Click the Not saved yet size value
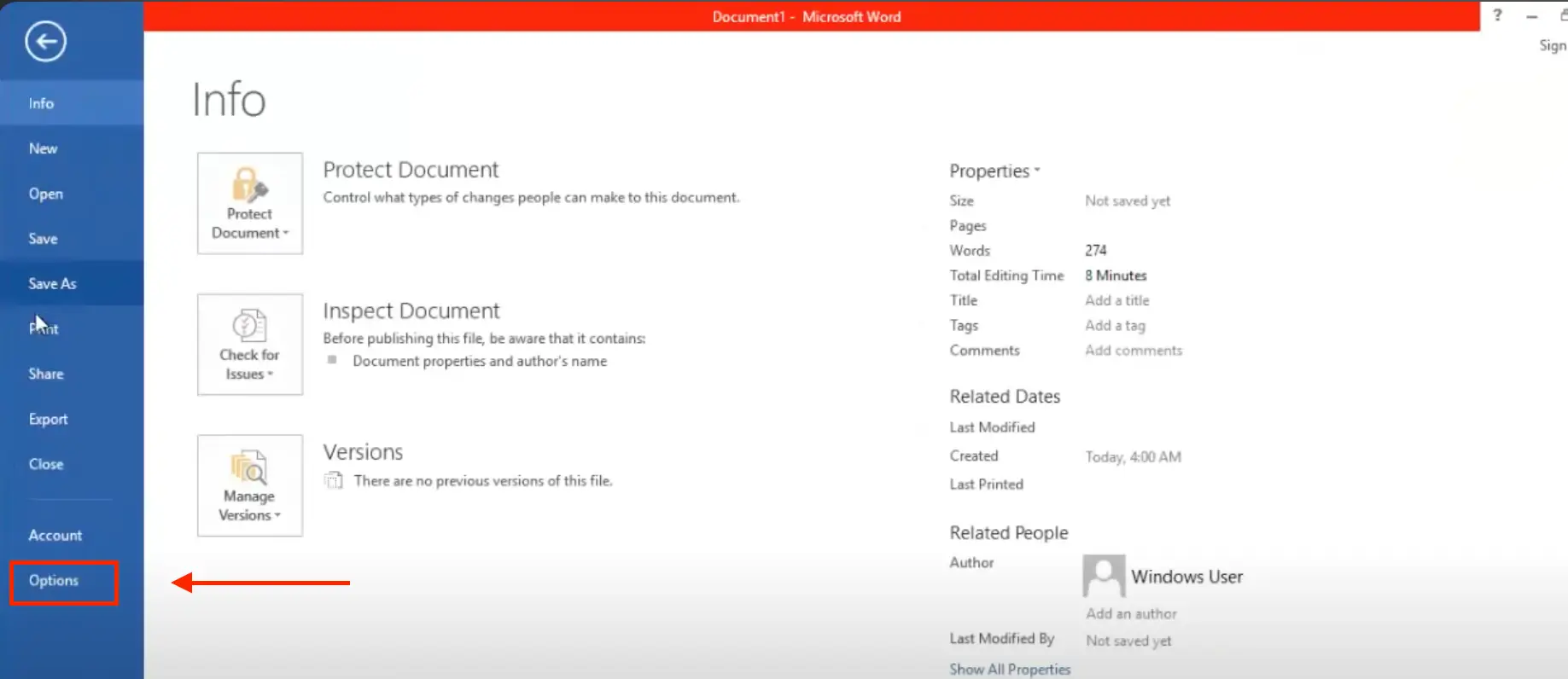 coord(1128,200)
